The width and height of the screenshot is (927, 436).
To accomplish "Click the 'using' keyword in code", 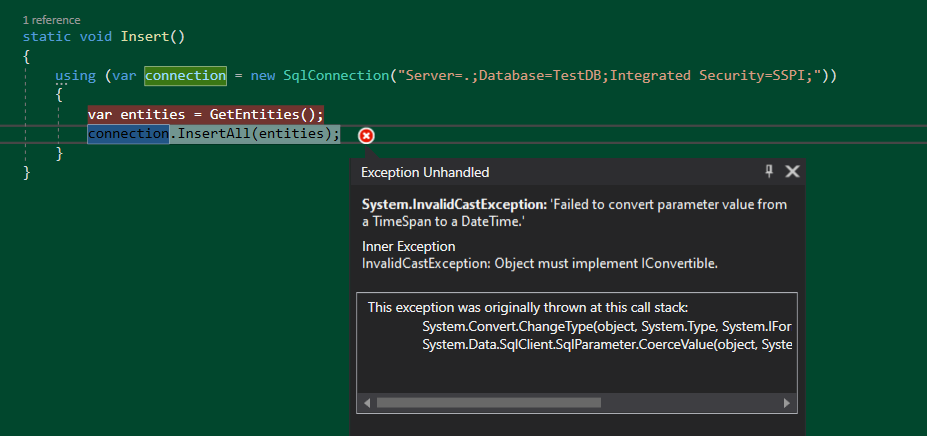I will tap(75, 76).
